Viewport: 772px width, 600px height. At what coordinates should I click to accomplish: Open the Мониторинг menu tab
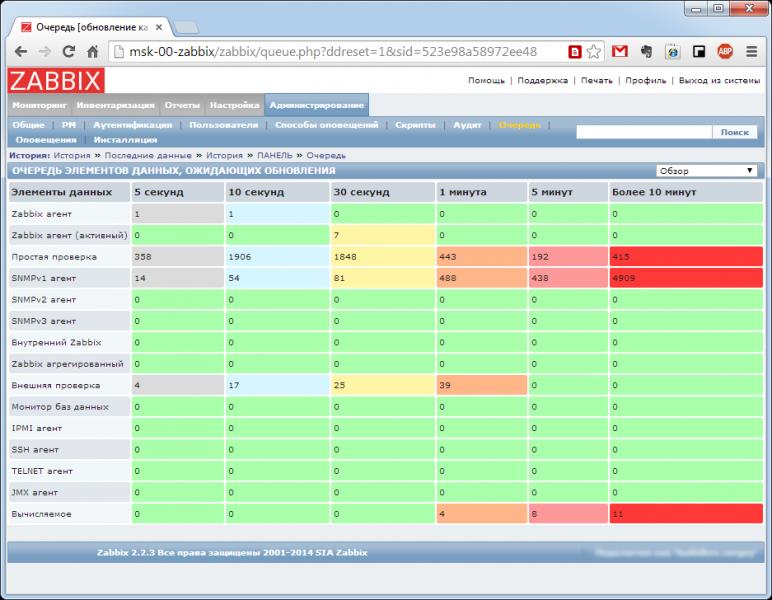click(x=39, y=105)
